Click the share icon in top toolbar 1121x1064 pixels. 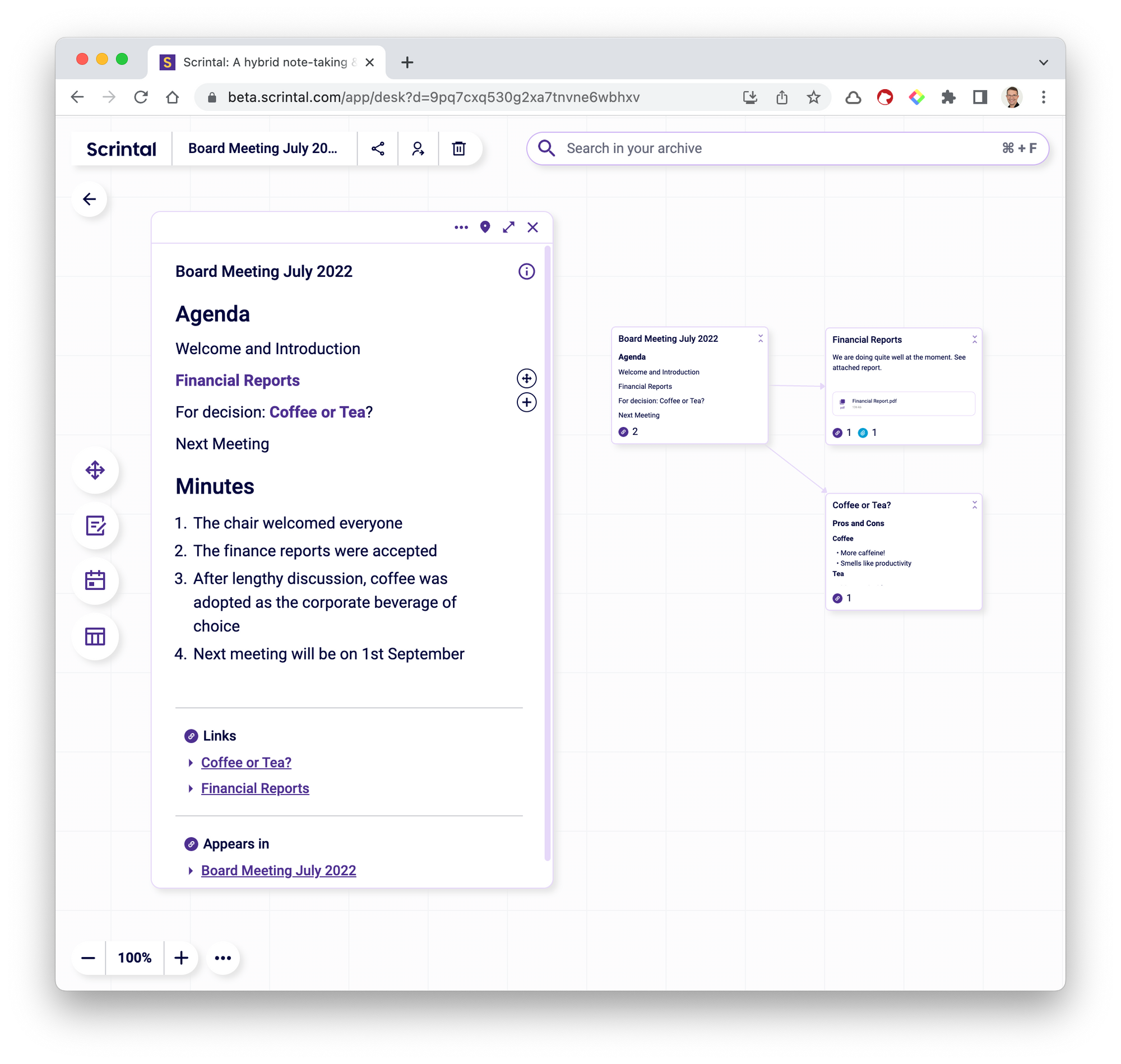378,148
